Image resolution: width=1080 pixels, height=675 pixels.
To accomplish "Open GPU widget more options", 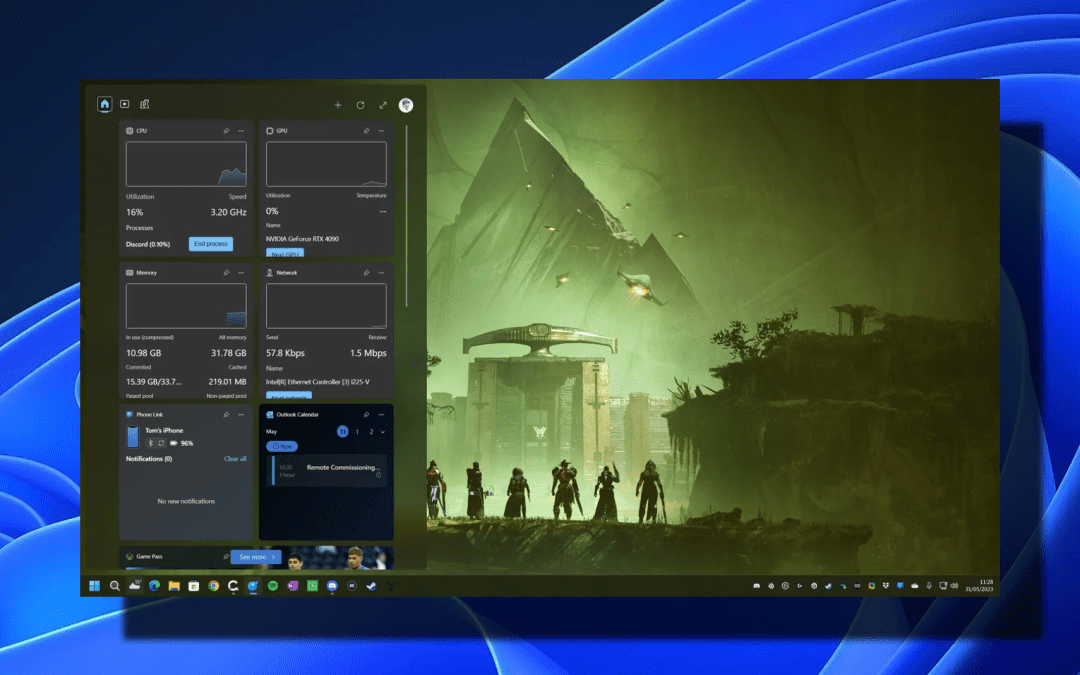I will (382, 131).
